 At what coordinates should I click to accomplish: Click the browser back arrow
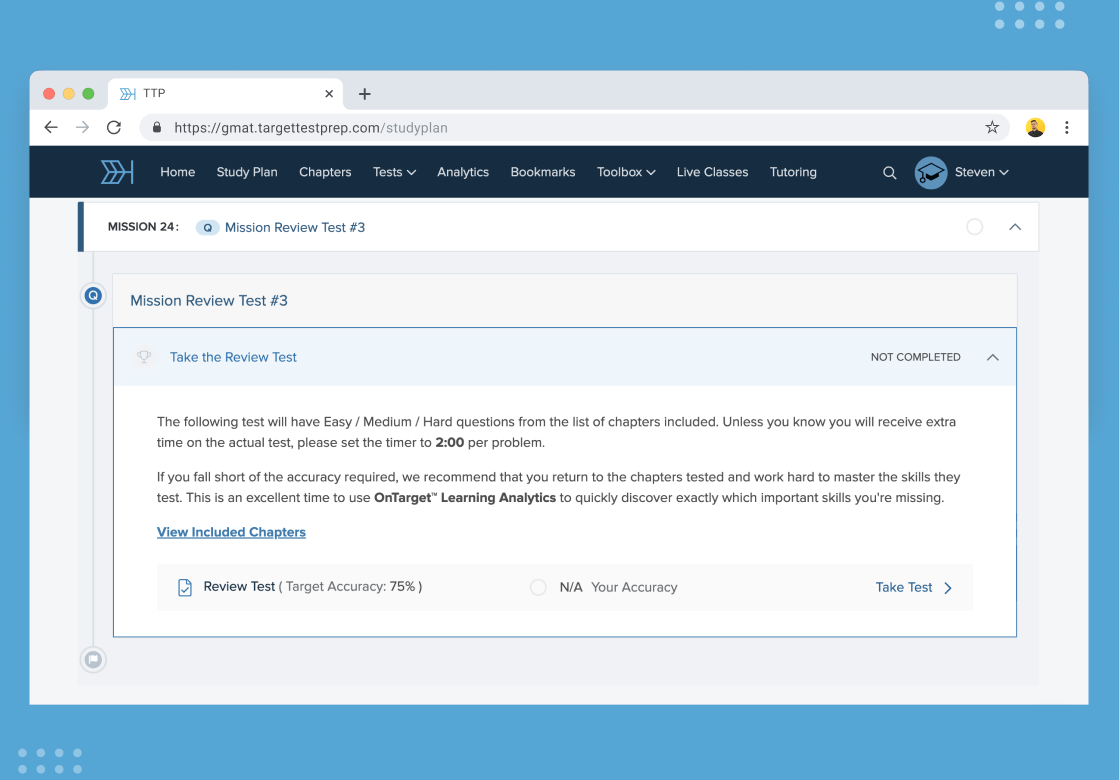pos(51,127)
